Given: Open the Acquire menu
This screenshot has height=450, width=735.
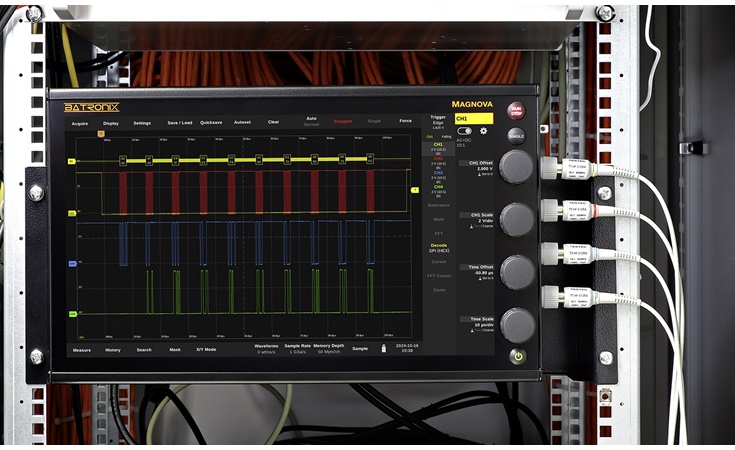Looking at the screenshot, I should [x=80, y=123].
